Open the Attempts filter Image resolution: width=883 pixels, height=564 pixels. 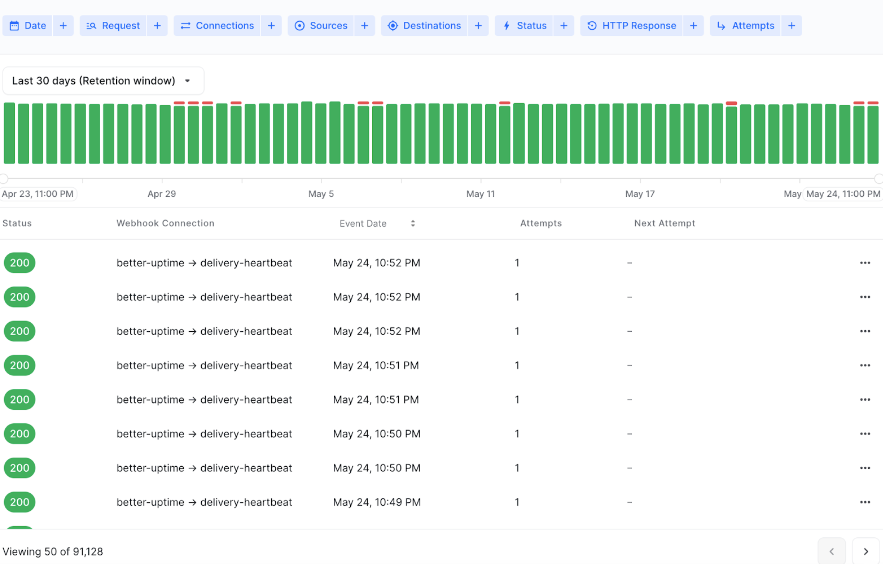click(x=746, y=25)
